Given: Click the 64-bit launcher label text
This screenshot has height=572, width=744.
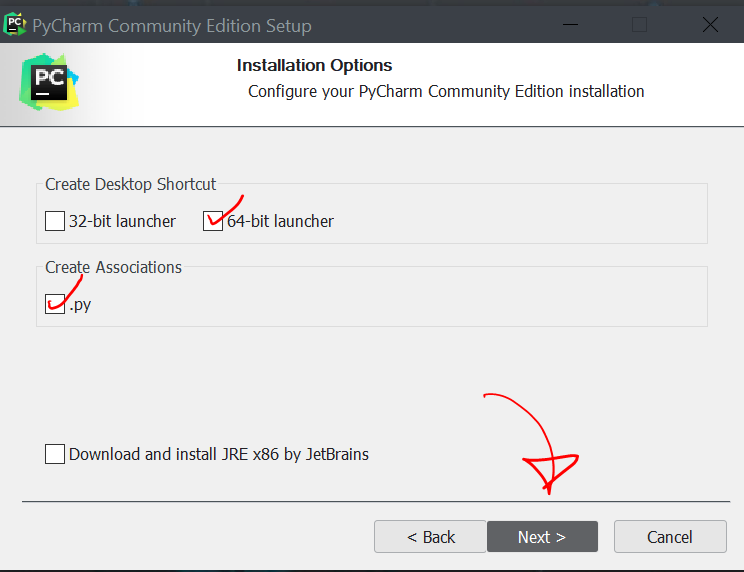Looking at the screenshot, I should (280, 221).
